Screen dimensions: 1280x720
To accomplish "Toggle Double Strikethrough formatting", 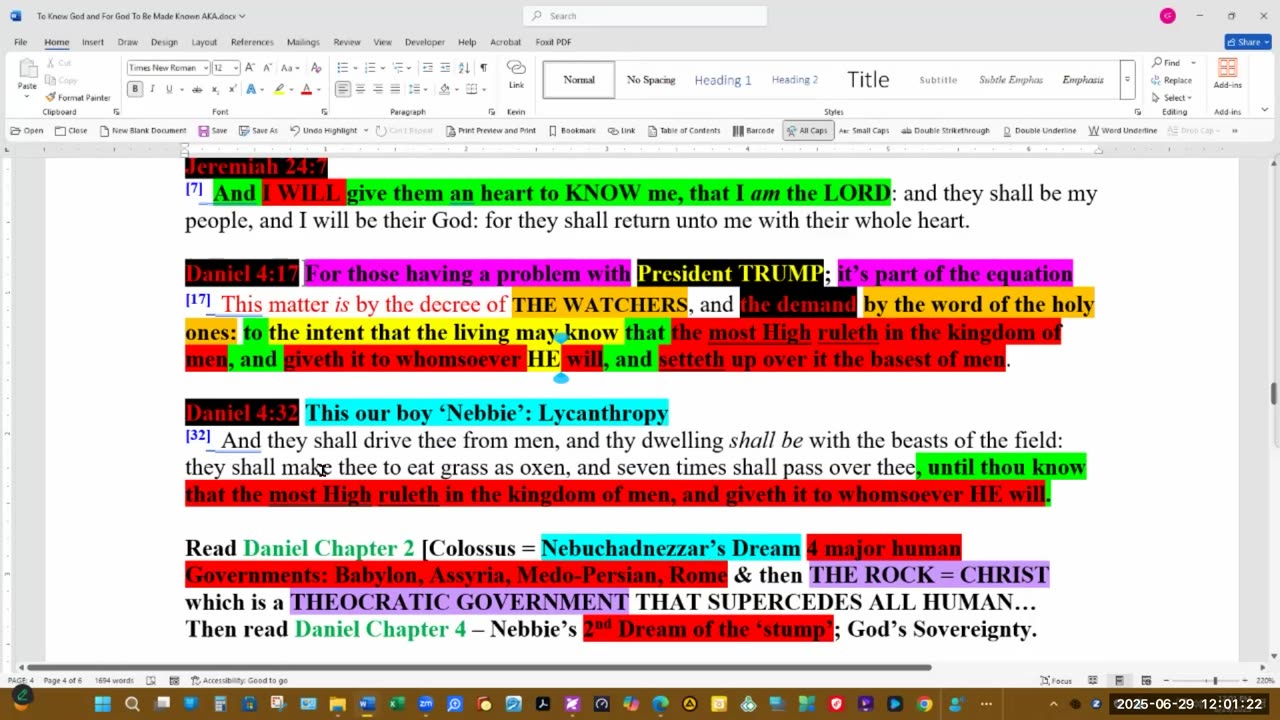I will (x=945, y=131).
